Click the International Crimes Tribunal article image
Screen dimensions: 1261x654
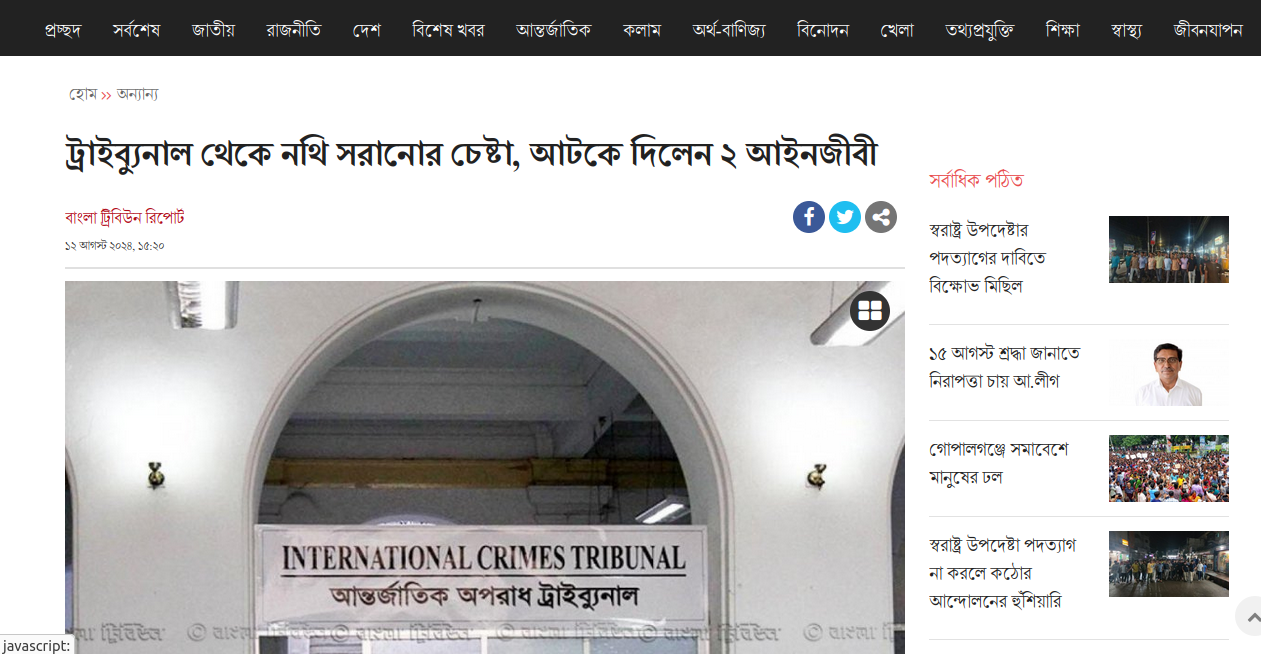(485, 467)
